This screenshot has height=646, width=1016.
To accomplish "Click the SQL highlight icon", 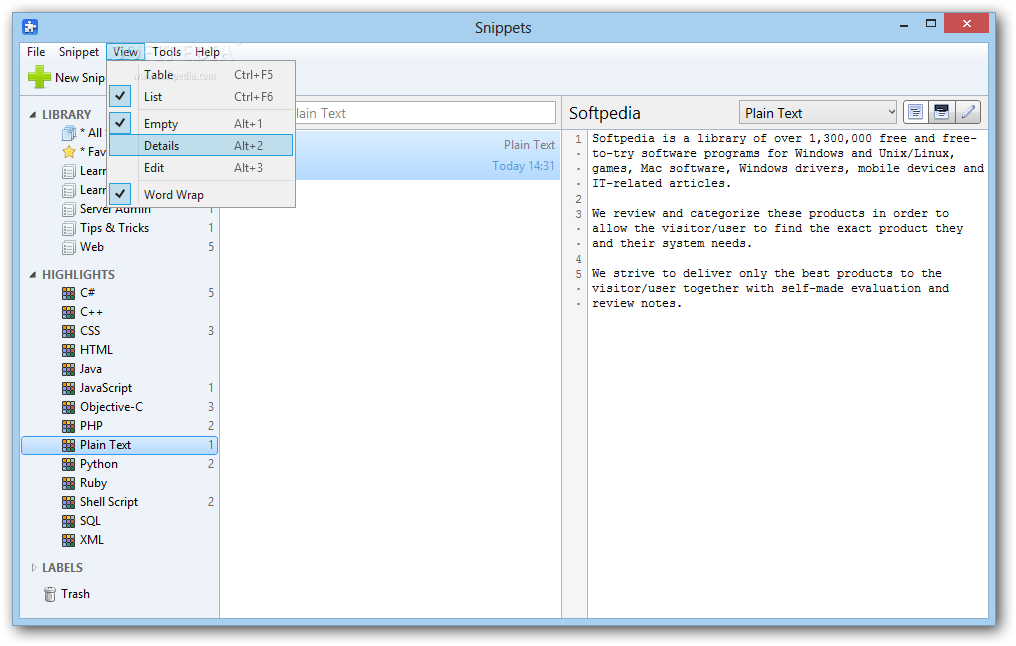I will click(x=68, y=521).
